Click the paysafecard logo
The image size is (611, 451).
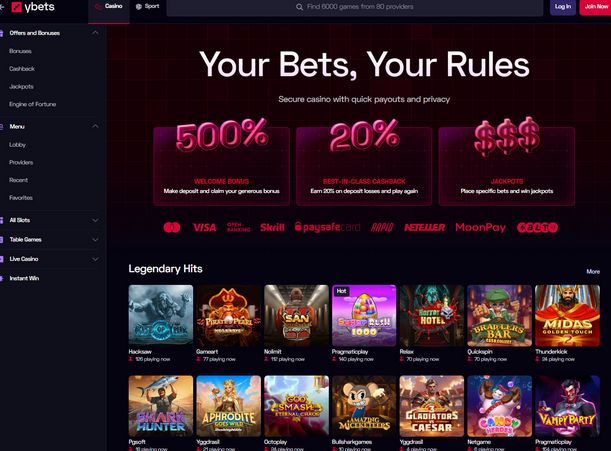pos(327,227)
